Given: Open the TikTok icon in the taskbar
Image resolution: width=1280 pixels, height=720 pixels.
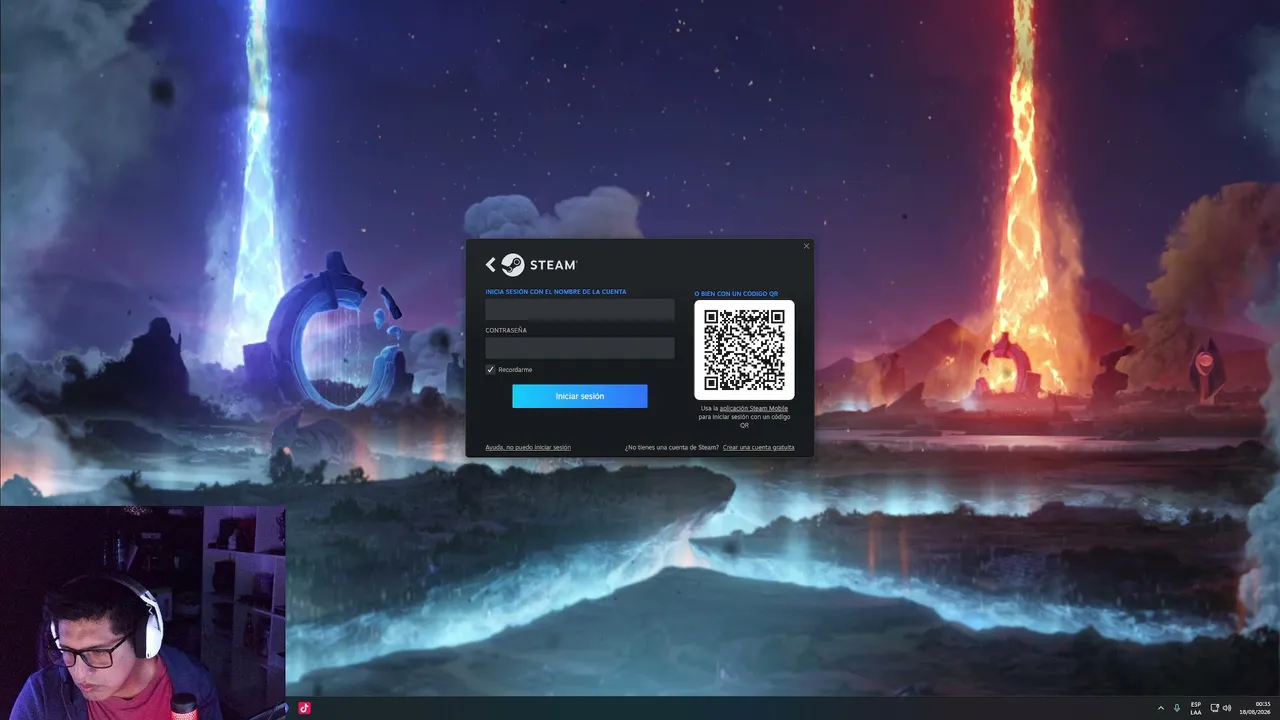Looking at the screenshot, I should 305,708.
